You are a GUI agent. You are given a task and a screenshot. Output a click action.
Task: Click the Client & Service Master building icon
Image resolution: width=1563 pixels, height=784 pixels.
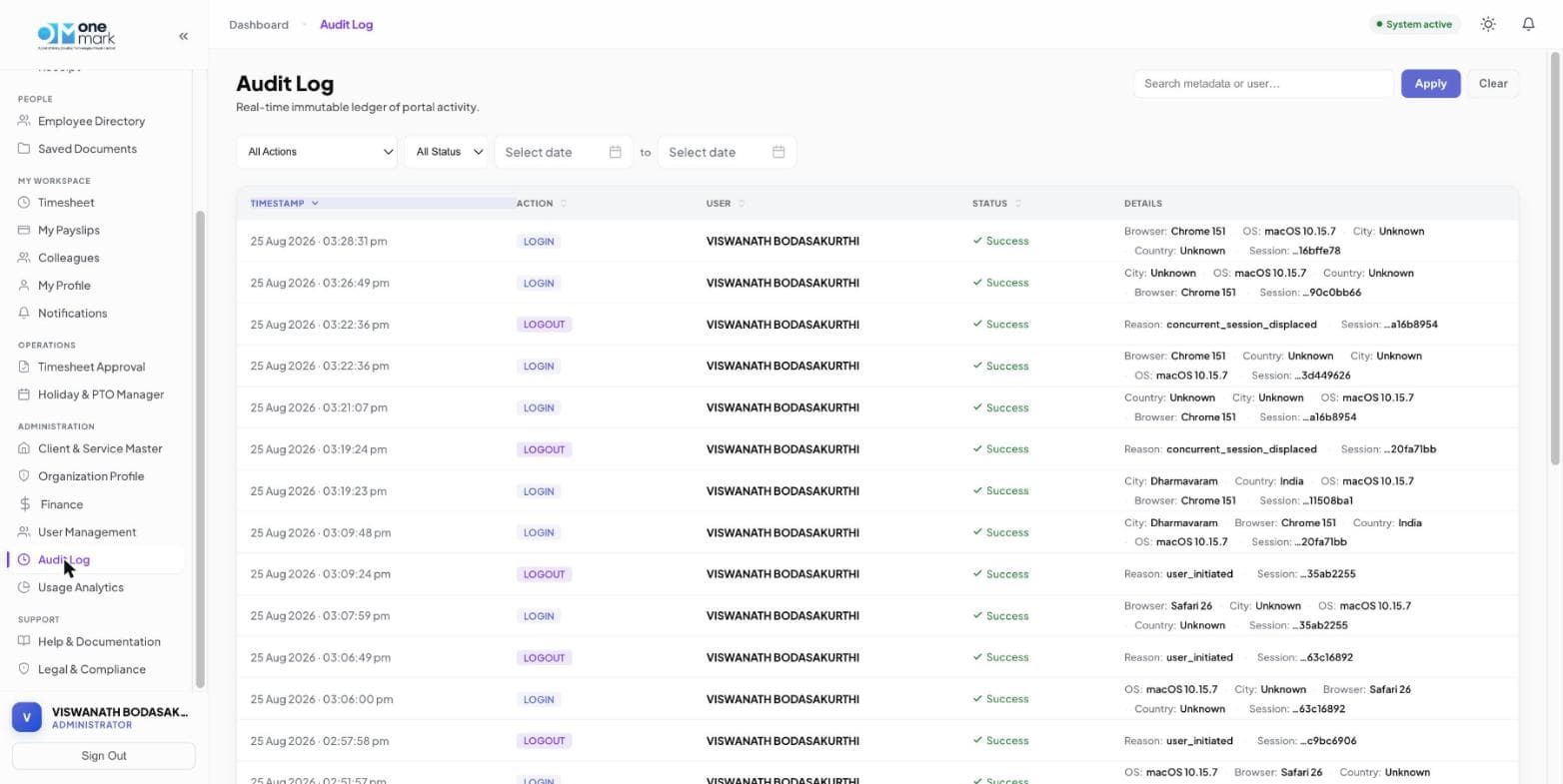(x=24, y=448)
